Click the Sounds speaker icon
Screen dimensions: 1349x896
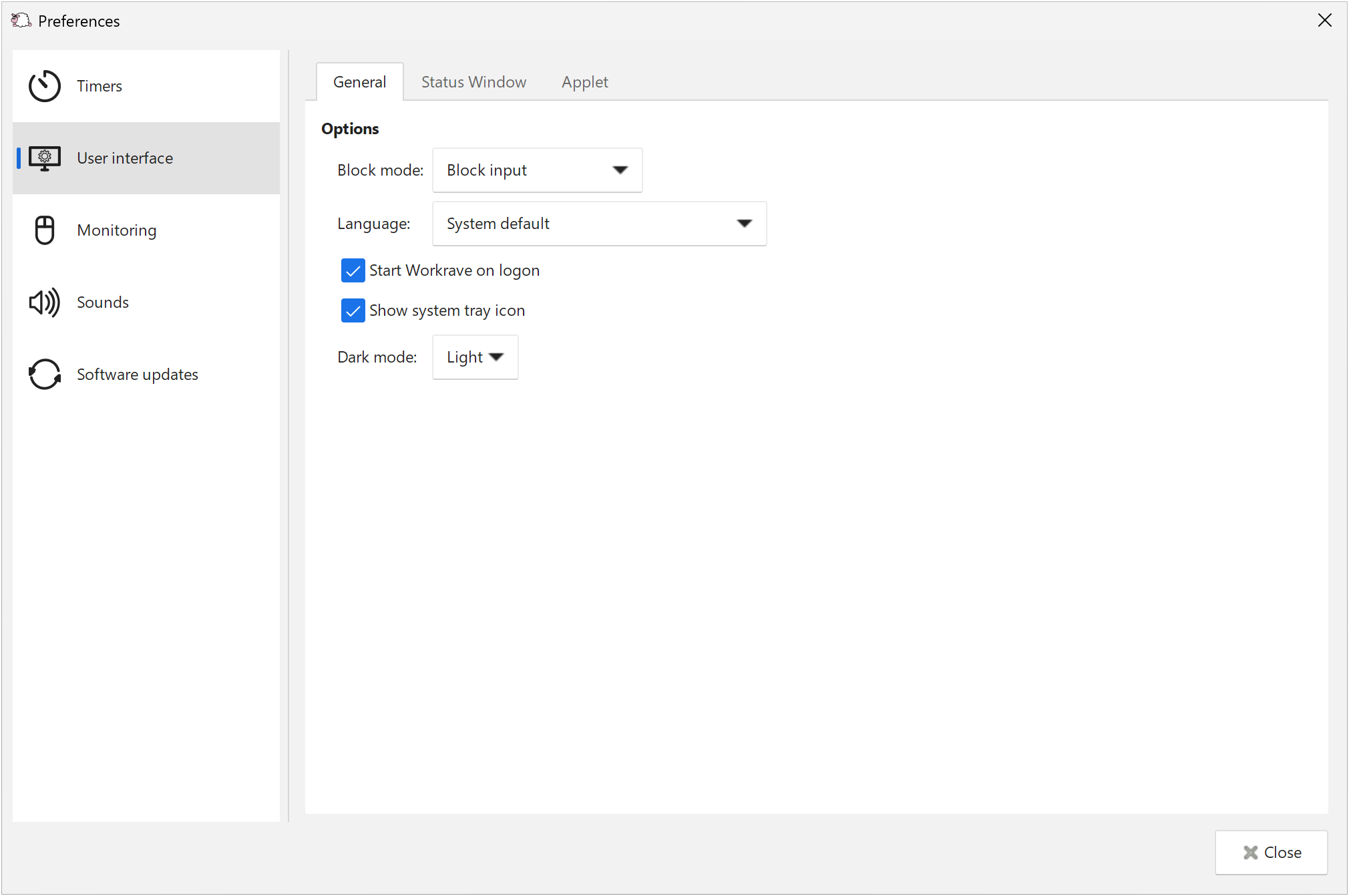point(45,302)
